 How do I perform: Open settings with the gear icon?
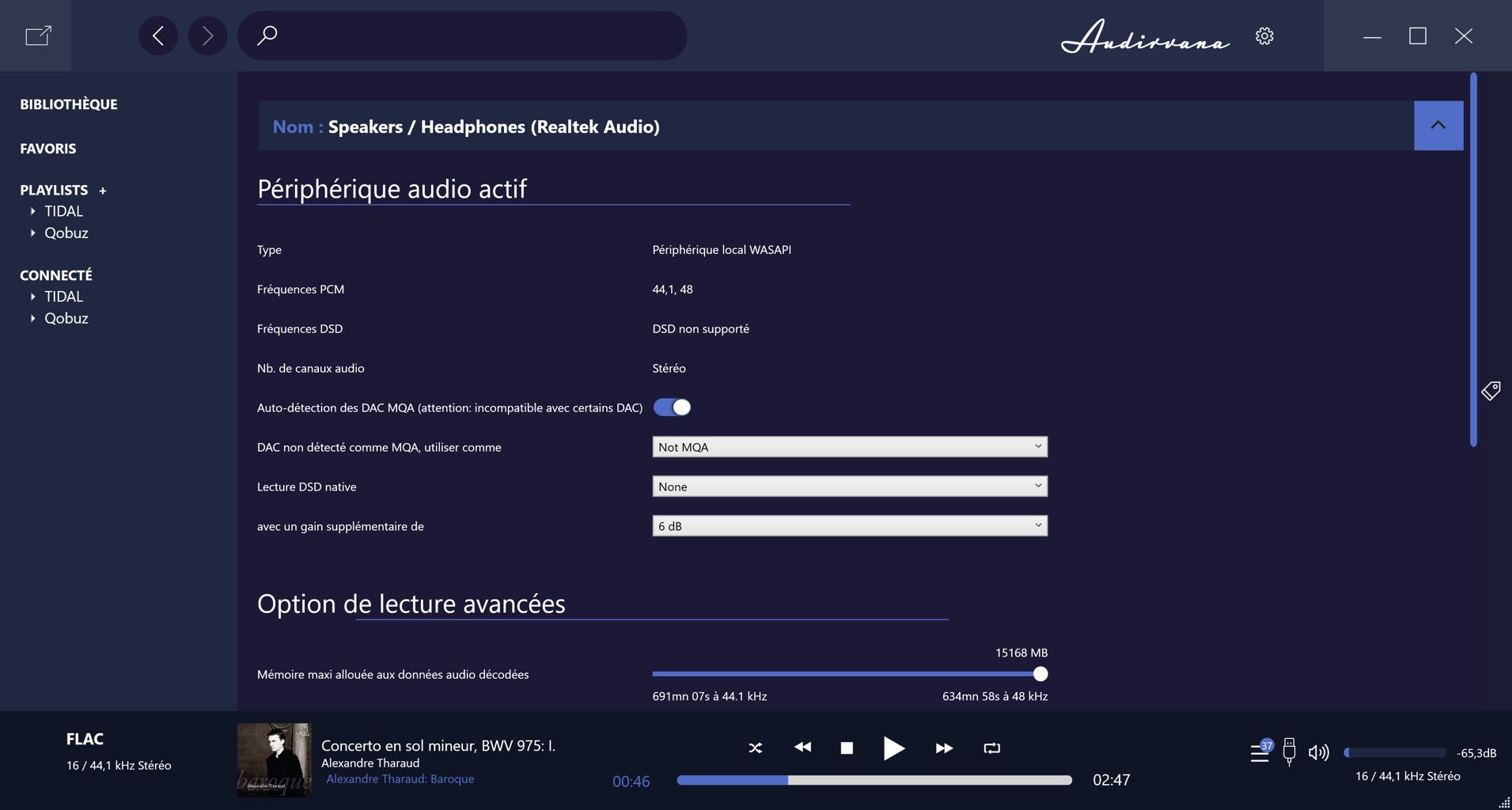[x=1264, y=36]
